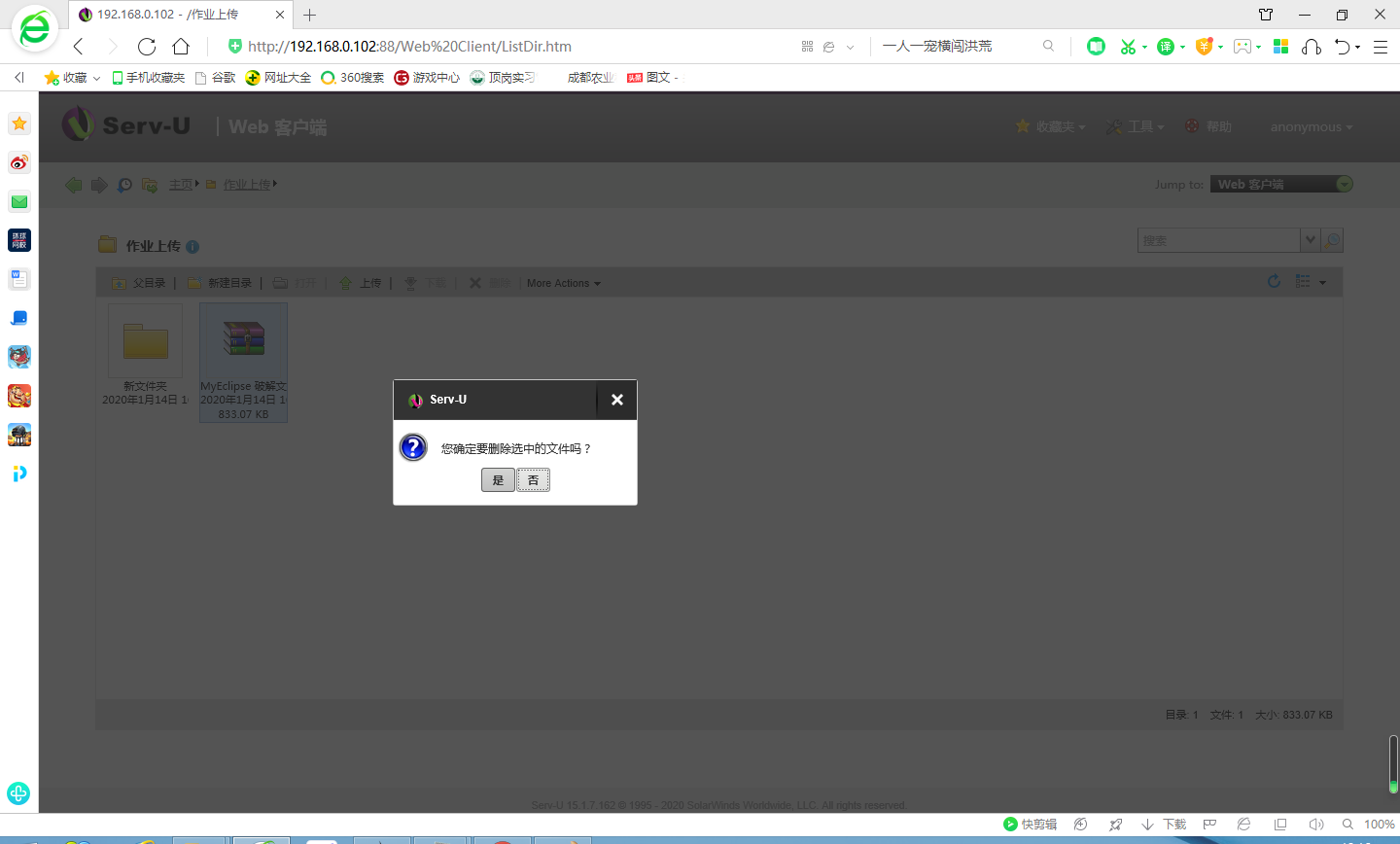
Task: Open the 工具 menu in Serv-U header
Action: [x=1136, y=126]
